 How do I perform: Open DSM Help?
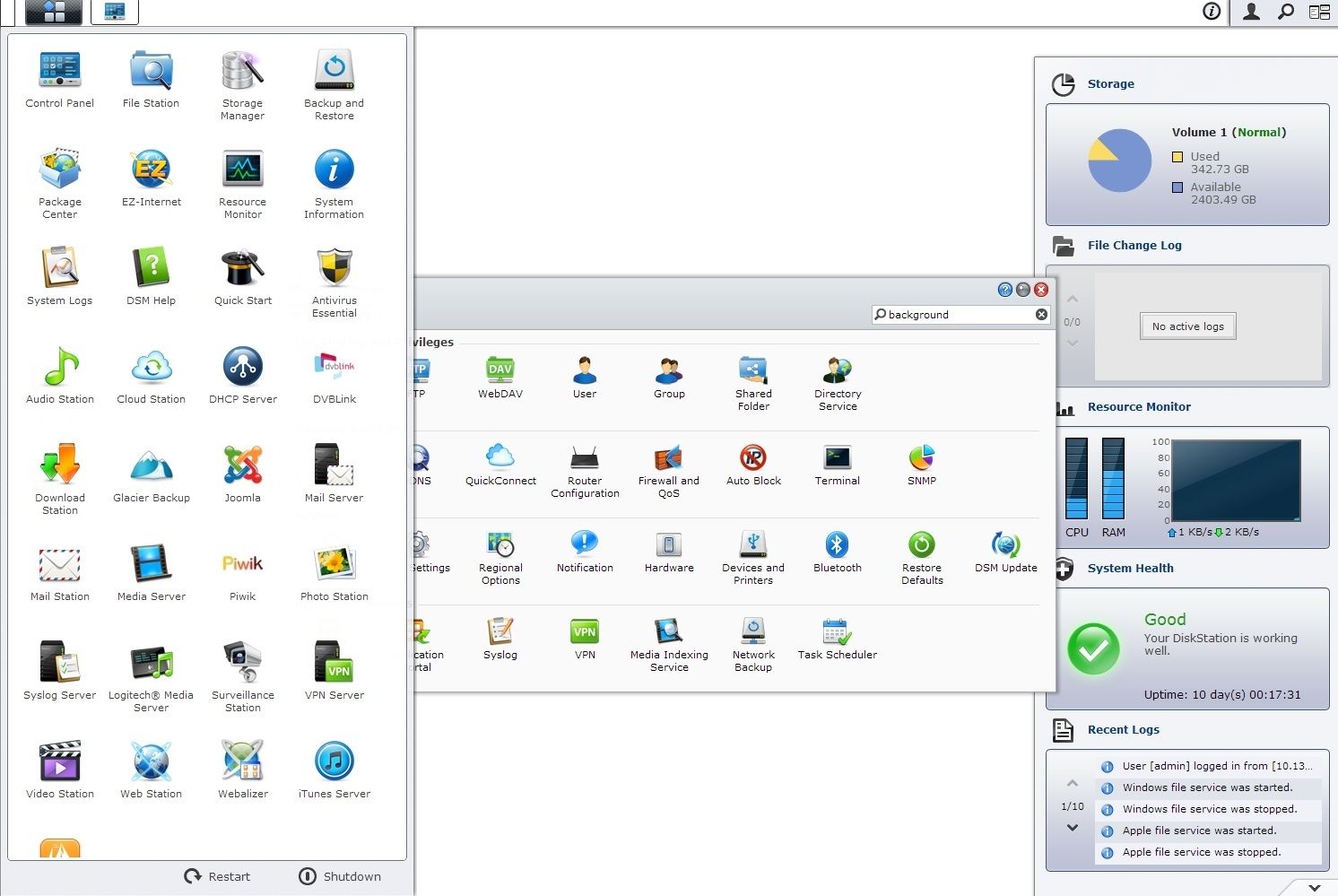coord(151,276)
